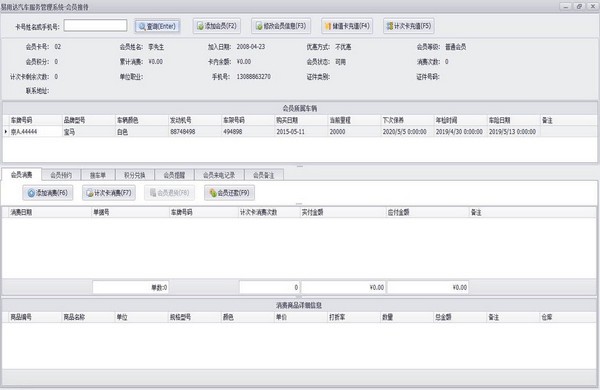Viewport: 600px width, 390px height.
Task: Click the 发动机号 column header
Action: [x=195, y=120]
